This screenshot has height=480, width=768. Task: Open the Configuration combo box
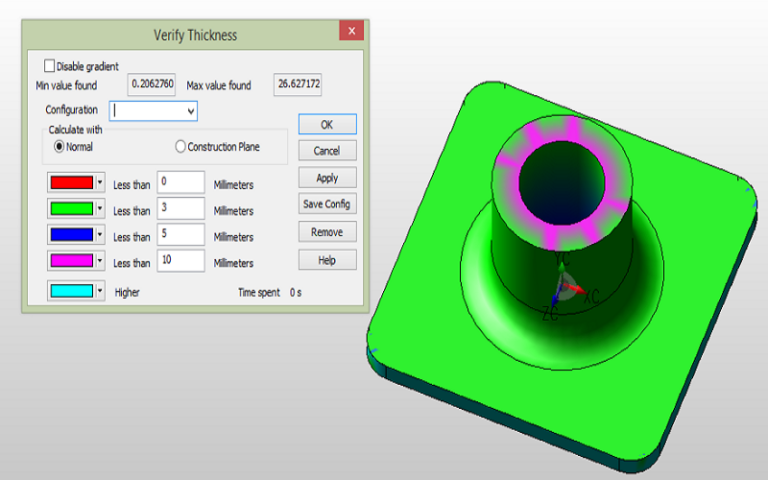(x=153, y=111)
